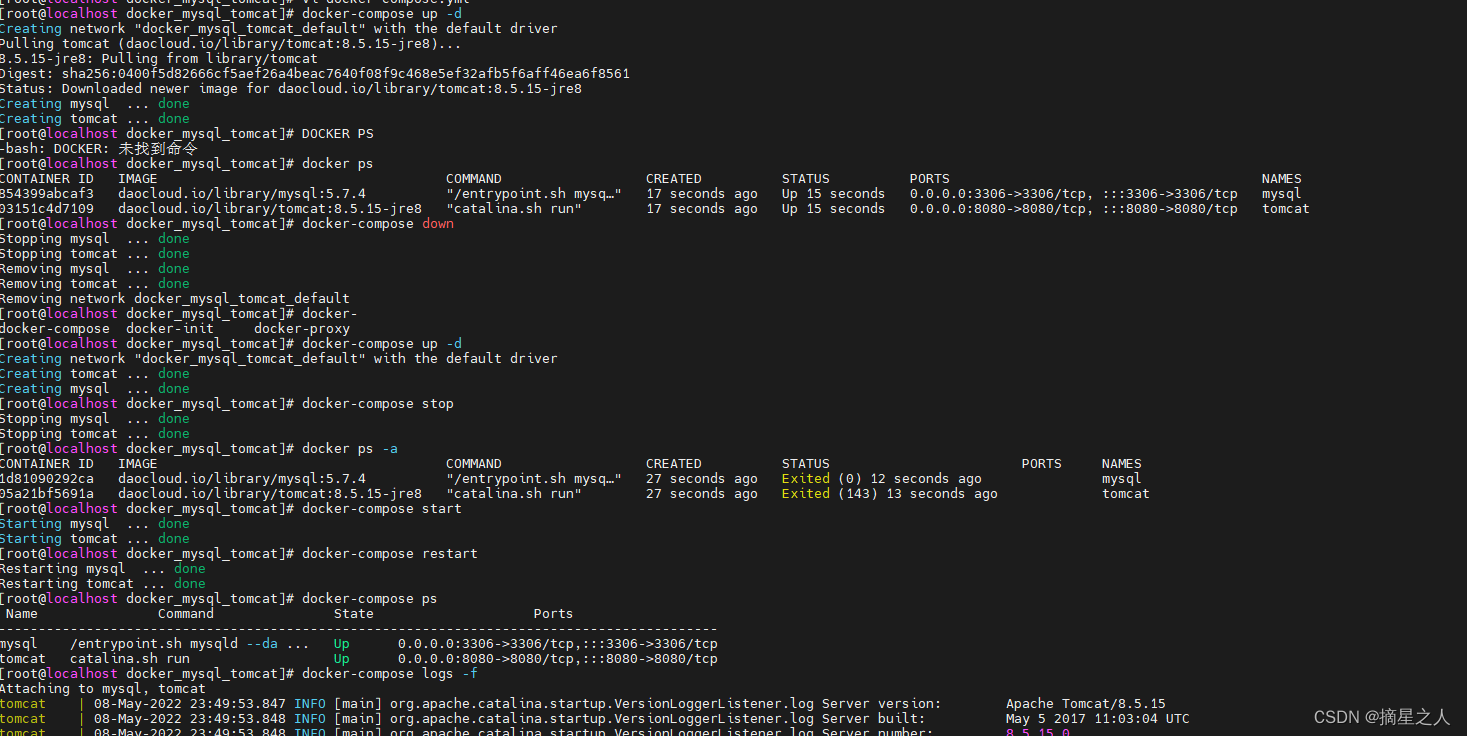Select the 'Attaching to mysql, tomcat' line
The image size is (1467, 736).
(103, 689)
